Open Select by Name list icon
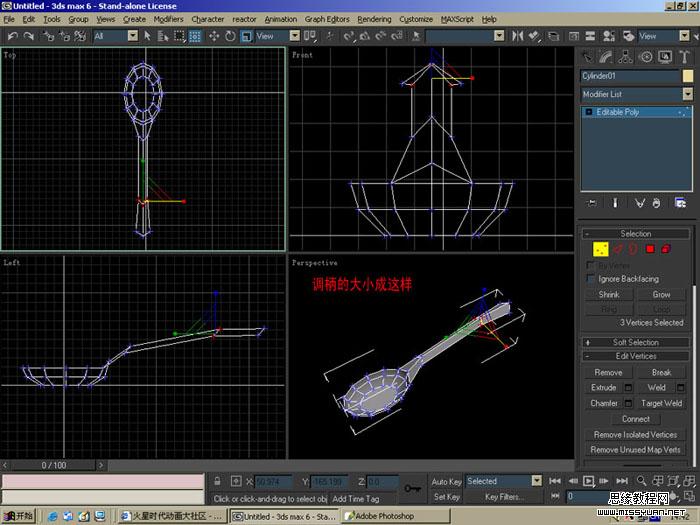 pyautogui.click(x=163, y=36)
